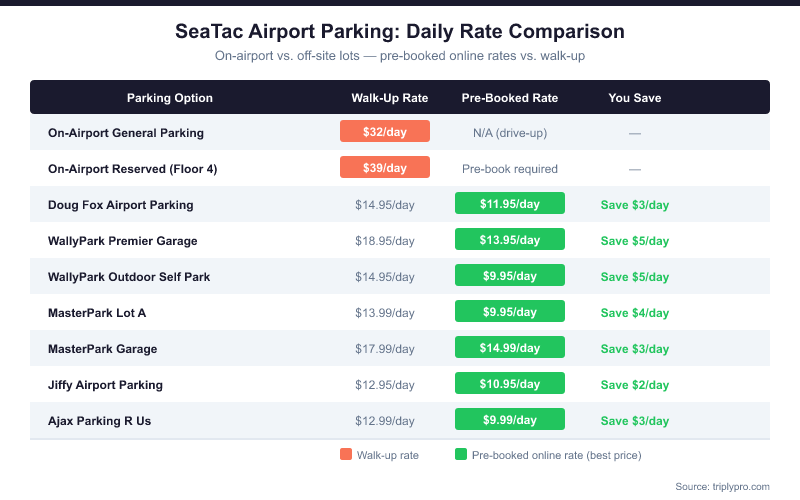This screenshot has height=500, width=800.
Task: Click the You Save column header
Action: [635, 98]
